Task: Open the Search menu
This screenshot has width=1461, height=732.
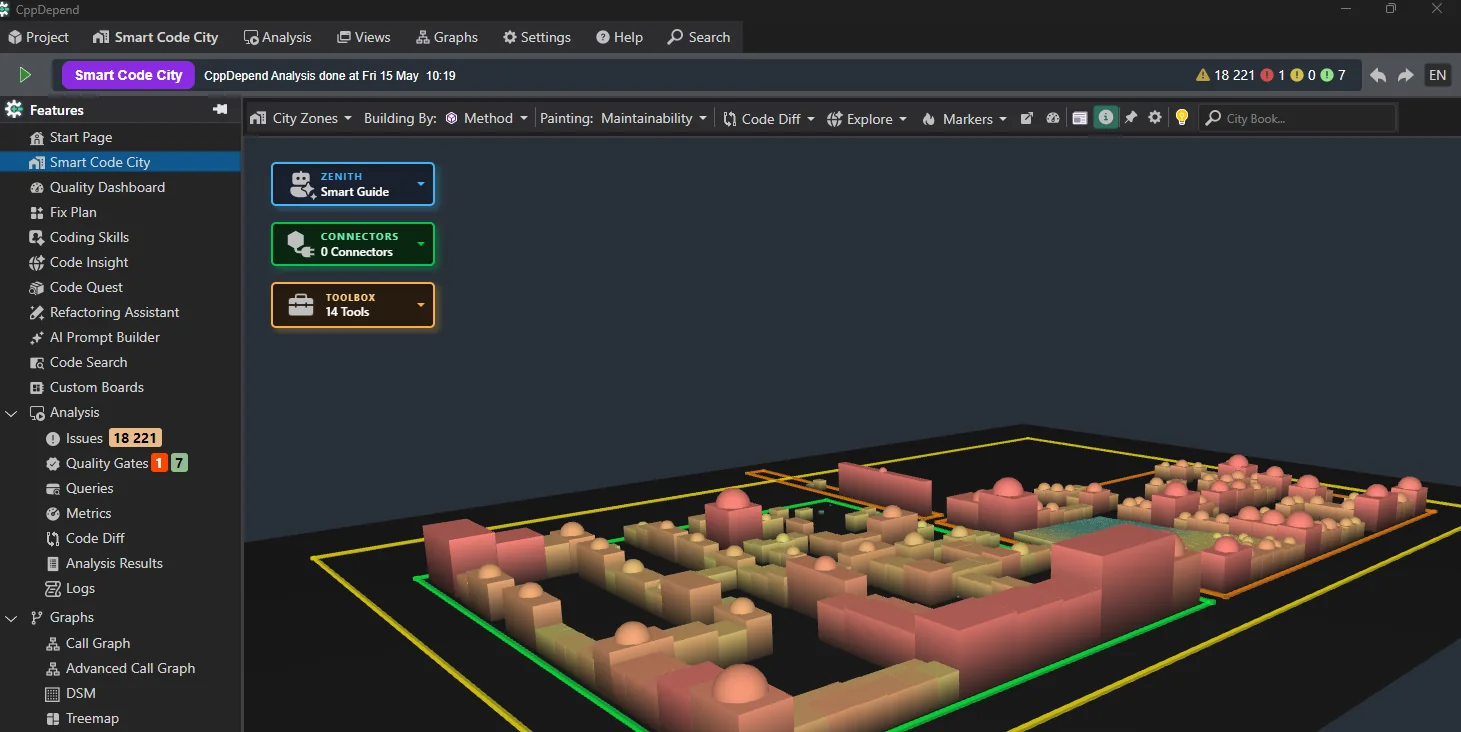Action: coord(699,37)
